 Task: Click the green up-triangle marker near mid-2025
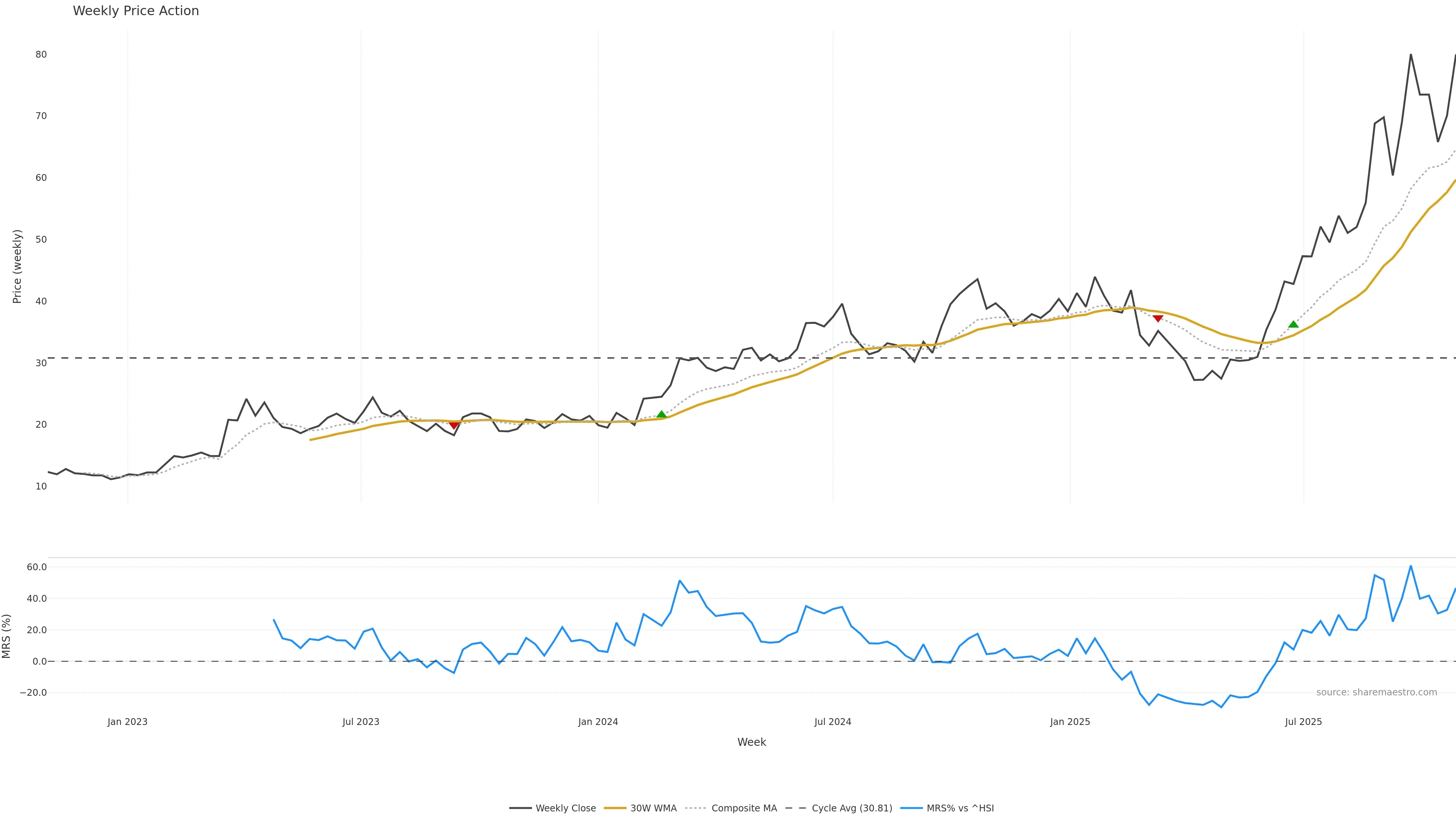[1293, 325]
